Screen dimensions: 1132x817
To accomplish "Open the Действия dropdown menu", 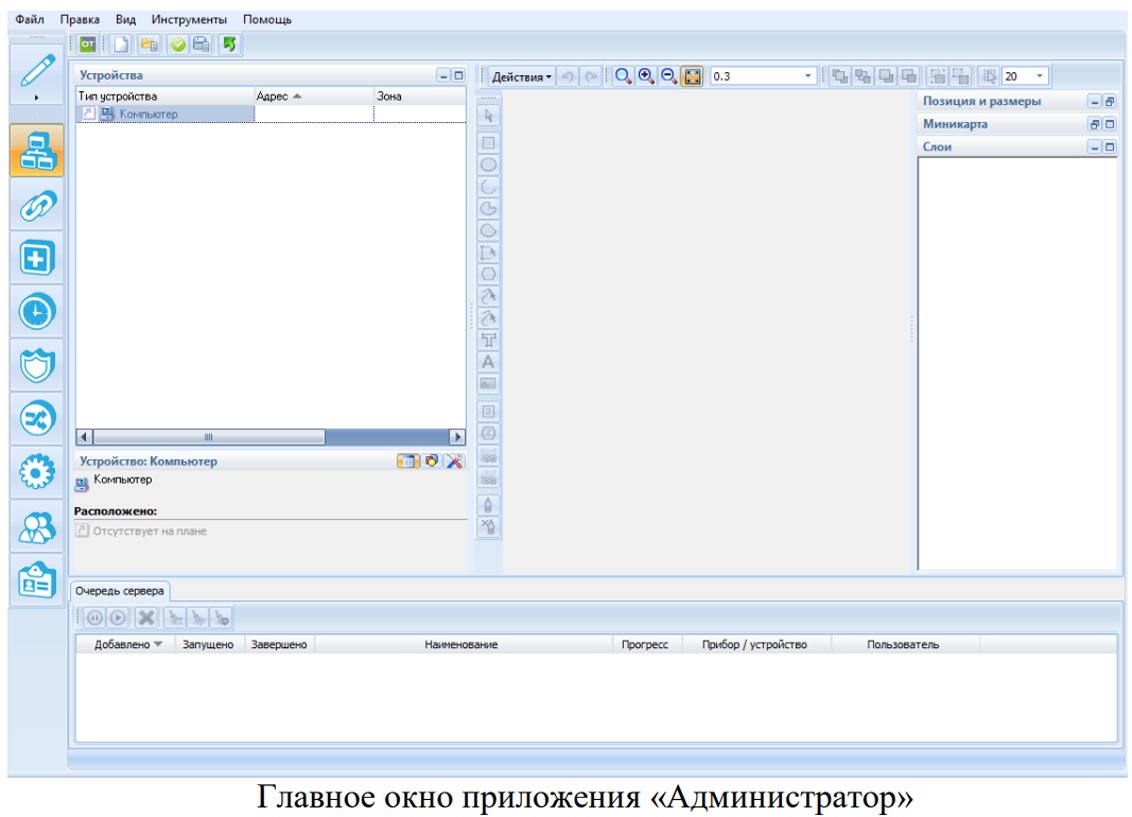I will [522, 77].
